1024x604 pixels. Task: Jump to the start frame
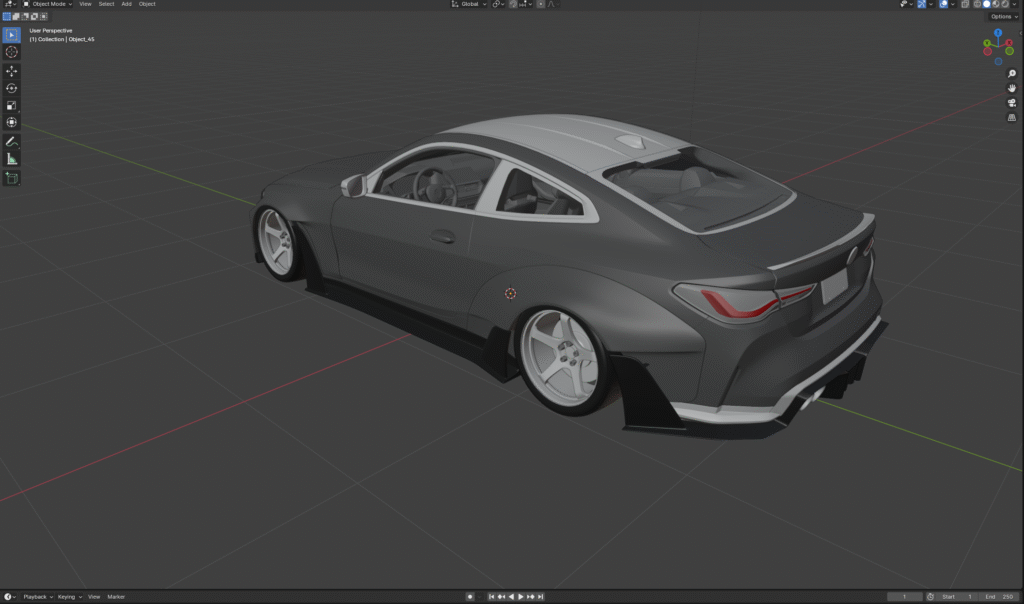pyautogui.click(x=492, y=597)
